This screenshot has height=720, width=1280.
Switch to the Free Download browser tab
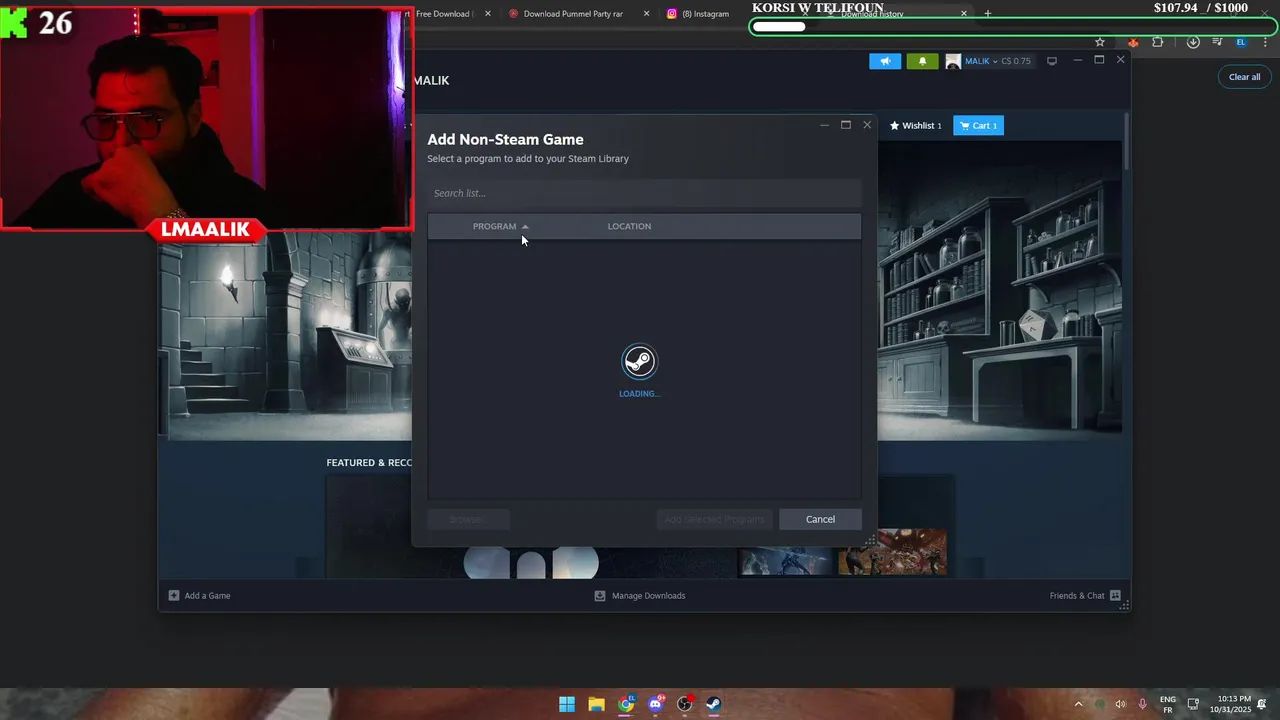pos(445,14)
